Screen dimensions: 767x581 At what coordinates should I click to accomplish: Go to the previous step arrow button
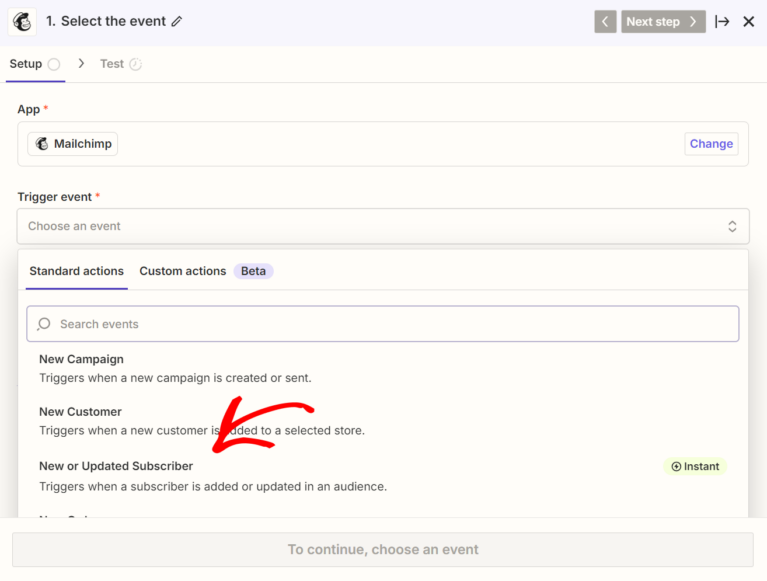point(605,22)
